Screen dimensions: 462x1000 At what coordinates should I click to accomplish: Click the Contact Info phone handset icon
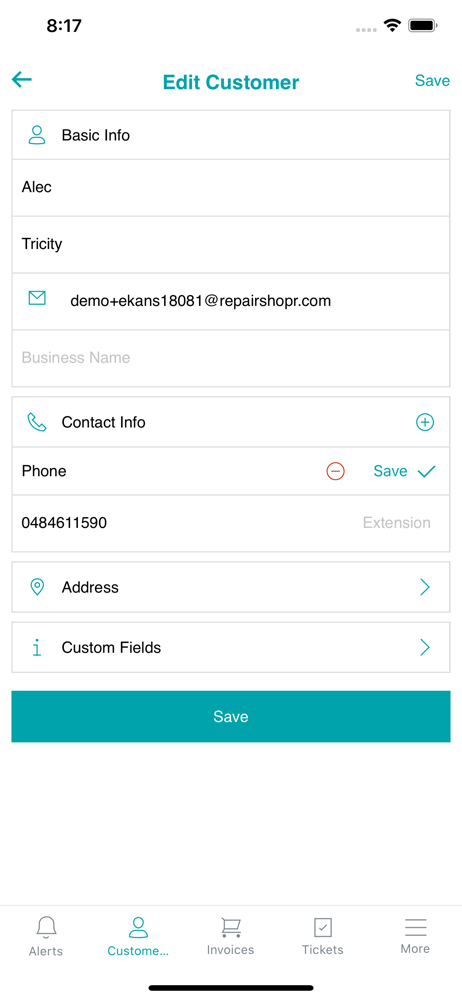click(37, 422)
